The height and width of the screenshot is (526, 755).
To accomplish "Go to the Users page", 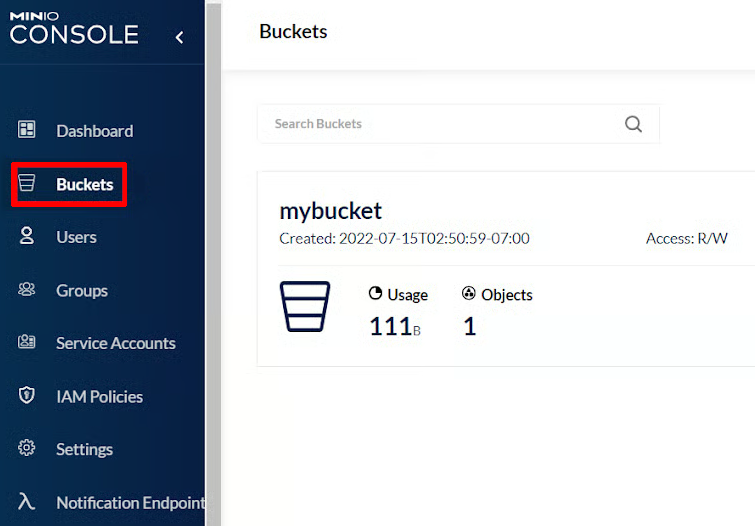I will click(x=76, y=237).
